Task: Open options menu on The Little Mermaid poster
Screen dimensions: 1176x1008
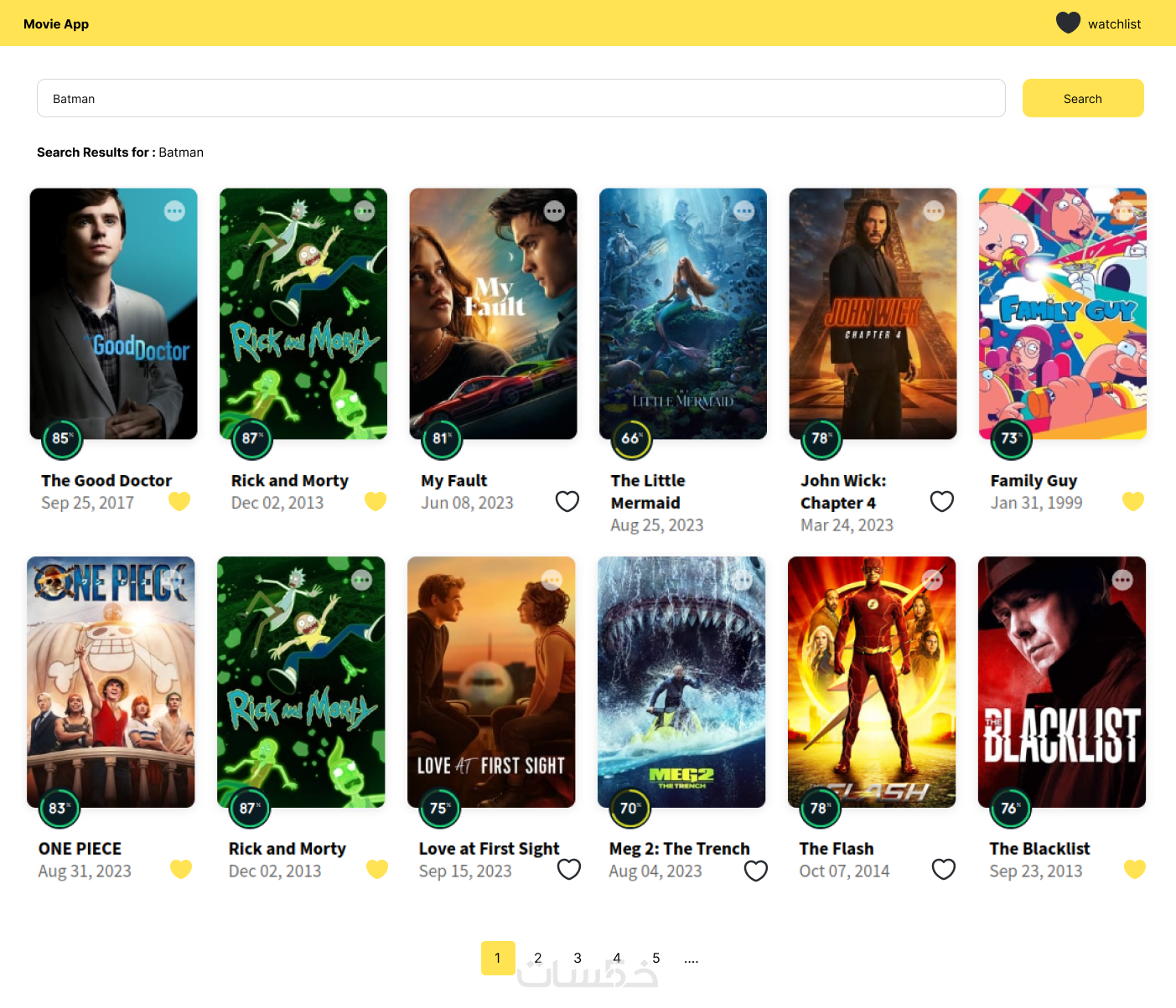Action: 743,211
